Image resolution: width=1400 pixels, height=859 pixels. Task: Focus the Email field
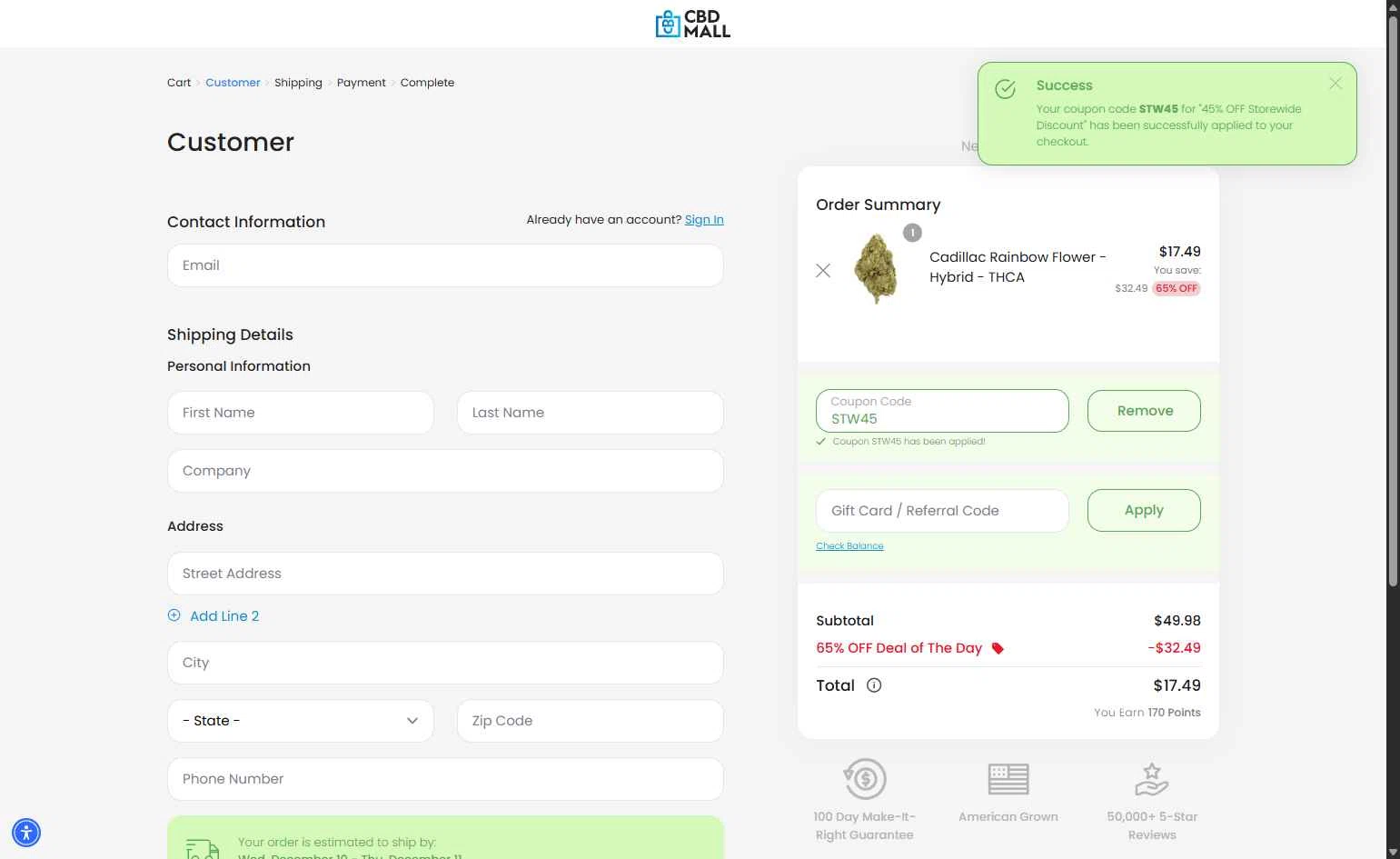tap(445, 265)
